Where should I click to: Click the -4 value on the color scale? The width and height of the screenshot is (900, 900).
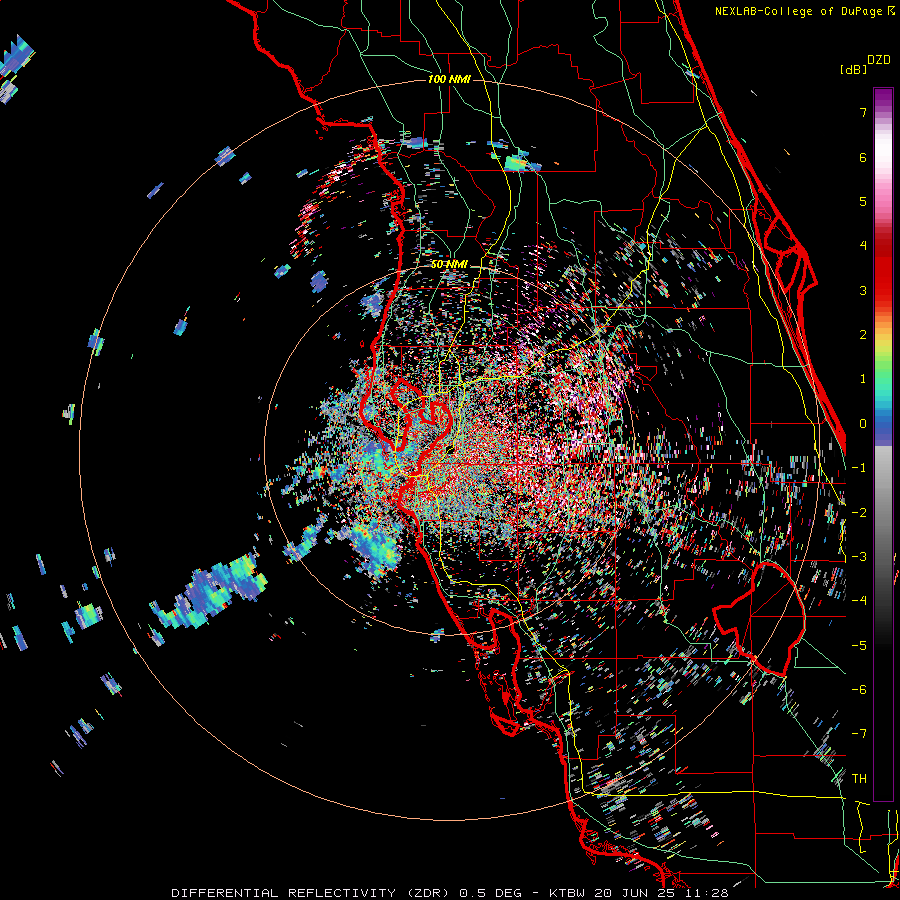(859, 601)
